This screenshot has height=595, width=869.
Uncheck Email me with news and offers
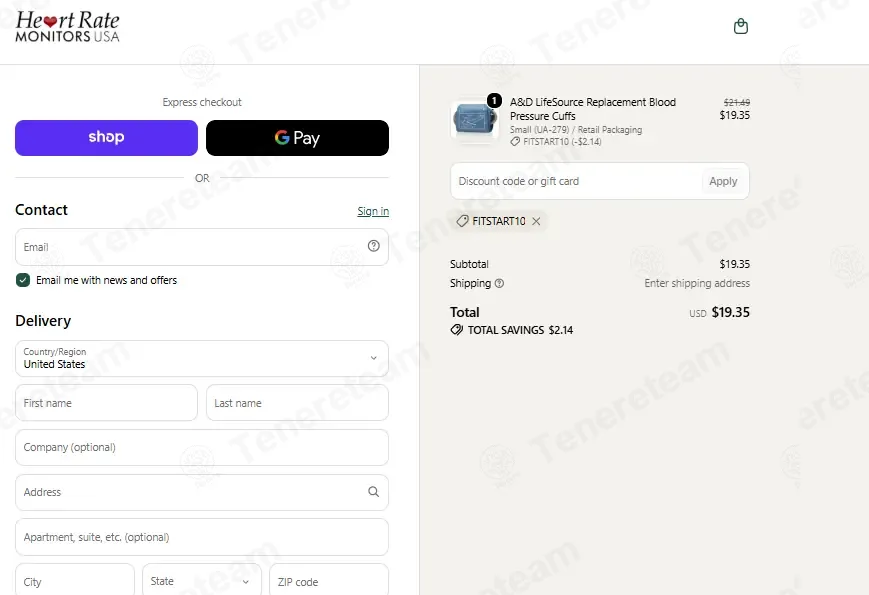[x=23, y=280]
